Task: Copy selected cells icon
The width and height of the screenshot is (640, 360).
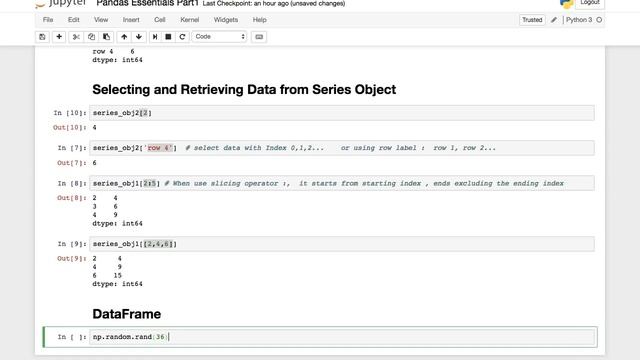Action: tap(91, 37)
